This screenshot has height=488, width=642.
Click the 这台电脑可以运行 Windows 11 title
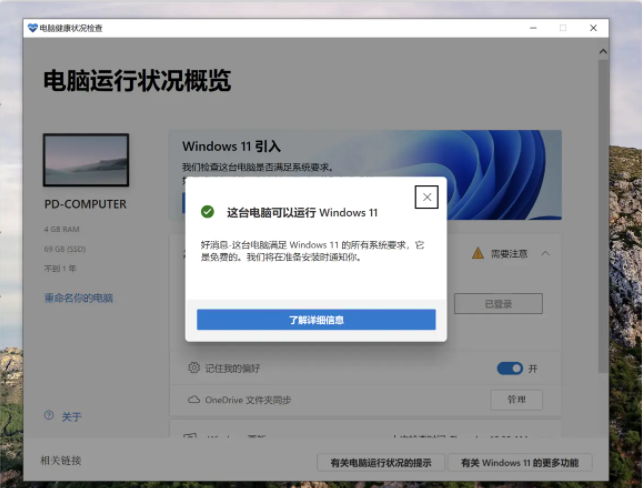click(x=302, y=212)
